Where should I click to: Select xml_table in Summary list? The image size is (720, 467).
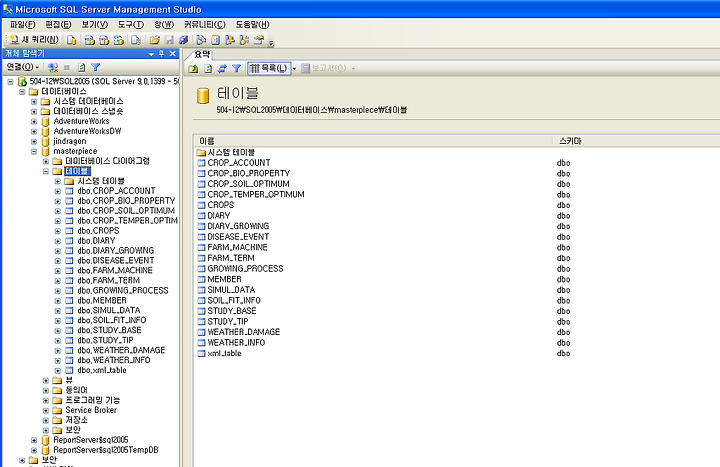[x=224, y=353]
